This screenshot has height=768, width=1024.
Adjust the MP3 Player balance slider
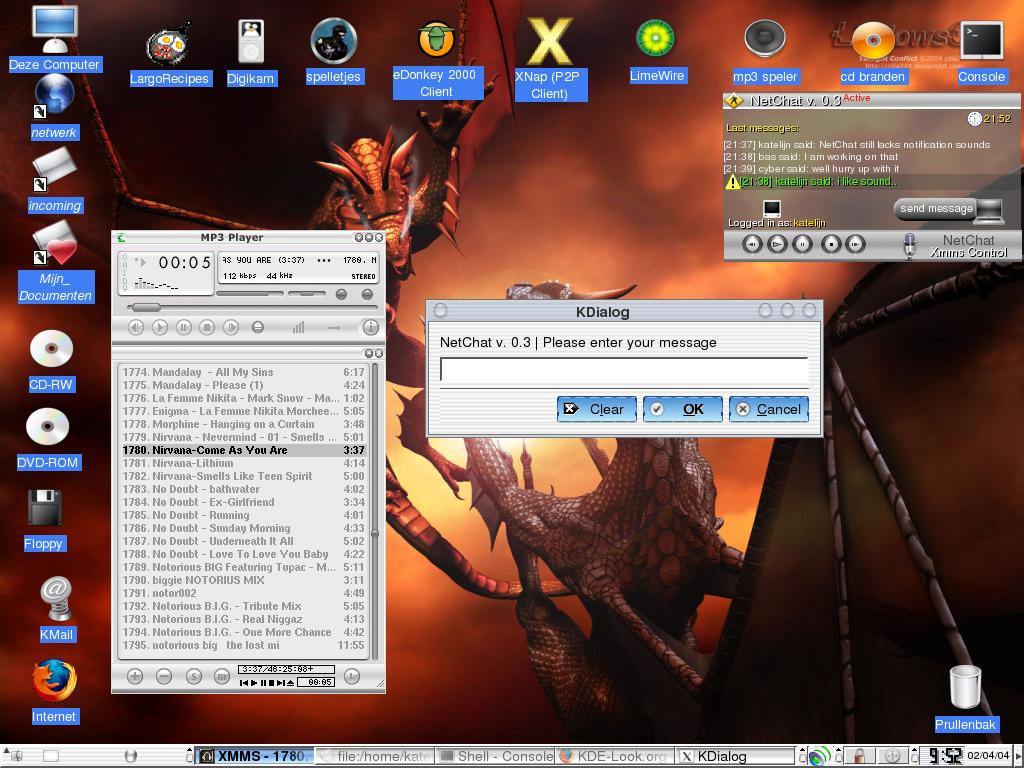point(306,295)
